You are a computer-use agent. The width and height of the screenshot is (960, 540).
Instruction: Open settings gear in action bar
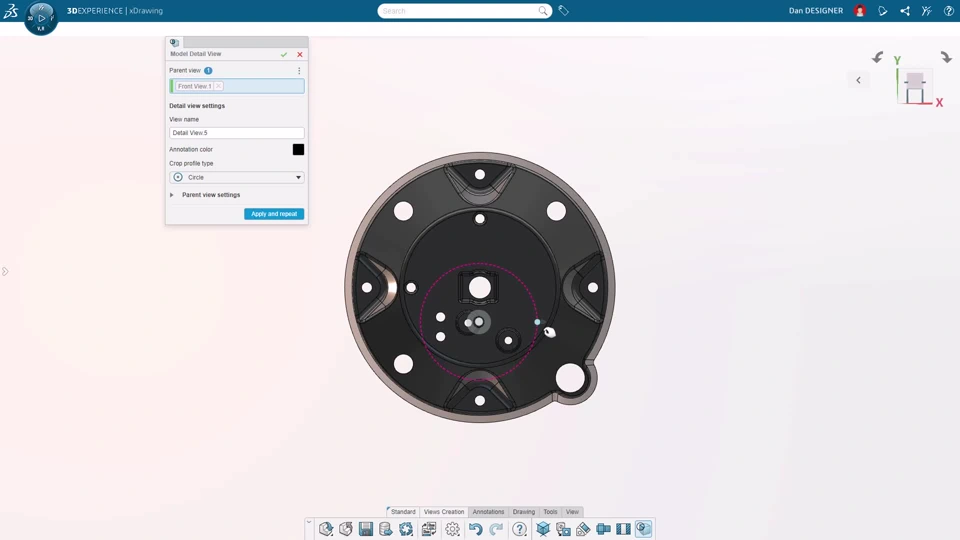click(x=452, y=529)
